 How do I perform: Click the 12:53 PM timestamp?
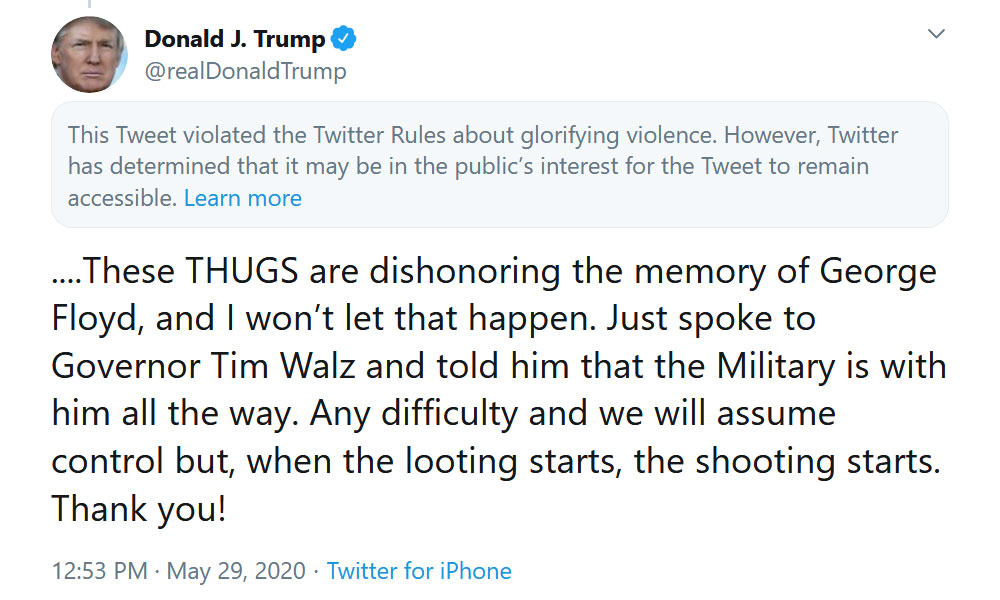click(x=99, y=571)
